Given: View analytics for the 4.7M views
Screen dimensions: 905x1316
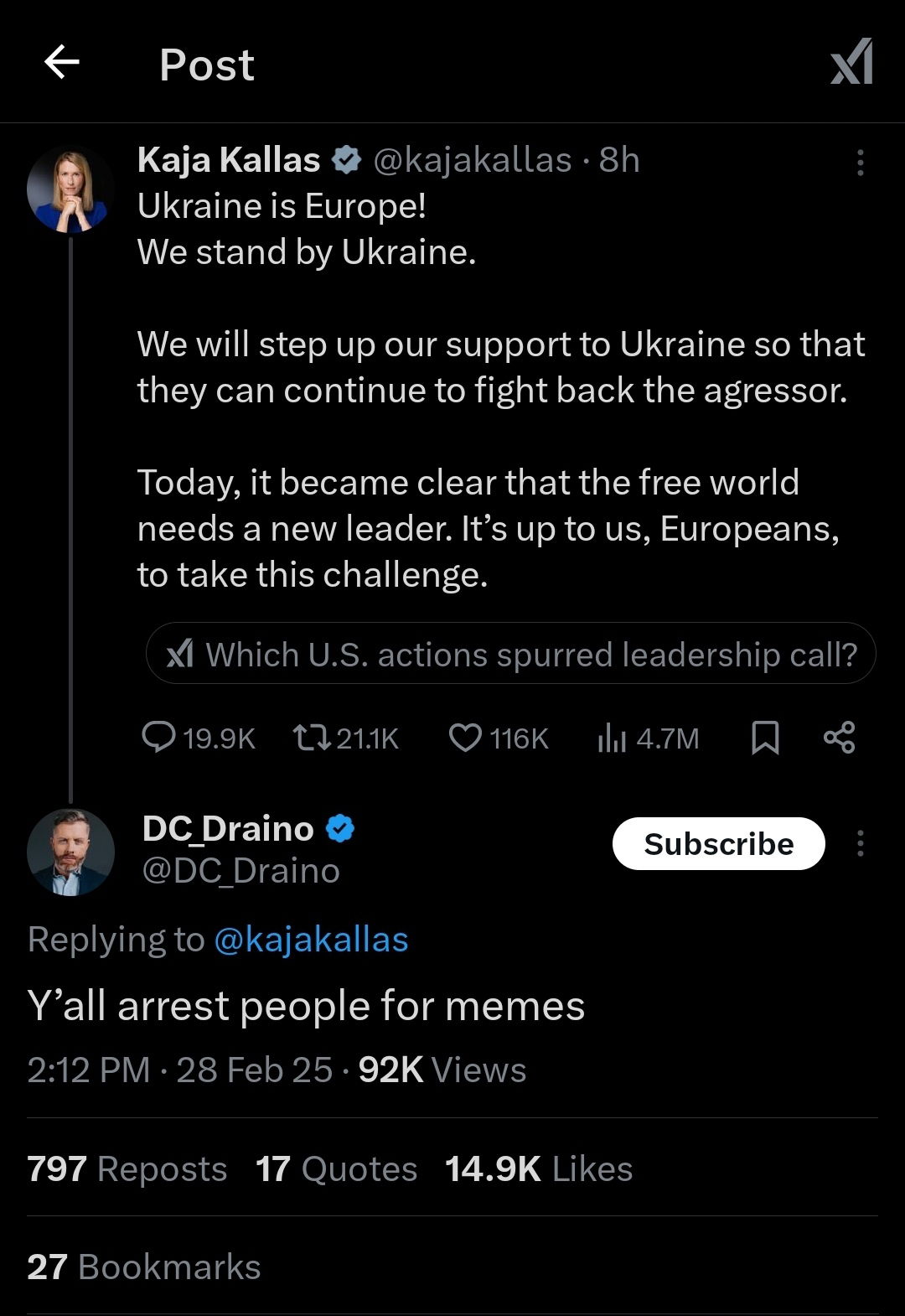Looking at the screenshot, I should pos(613,738).
